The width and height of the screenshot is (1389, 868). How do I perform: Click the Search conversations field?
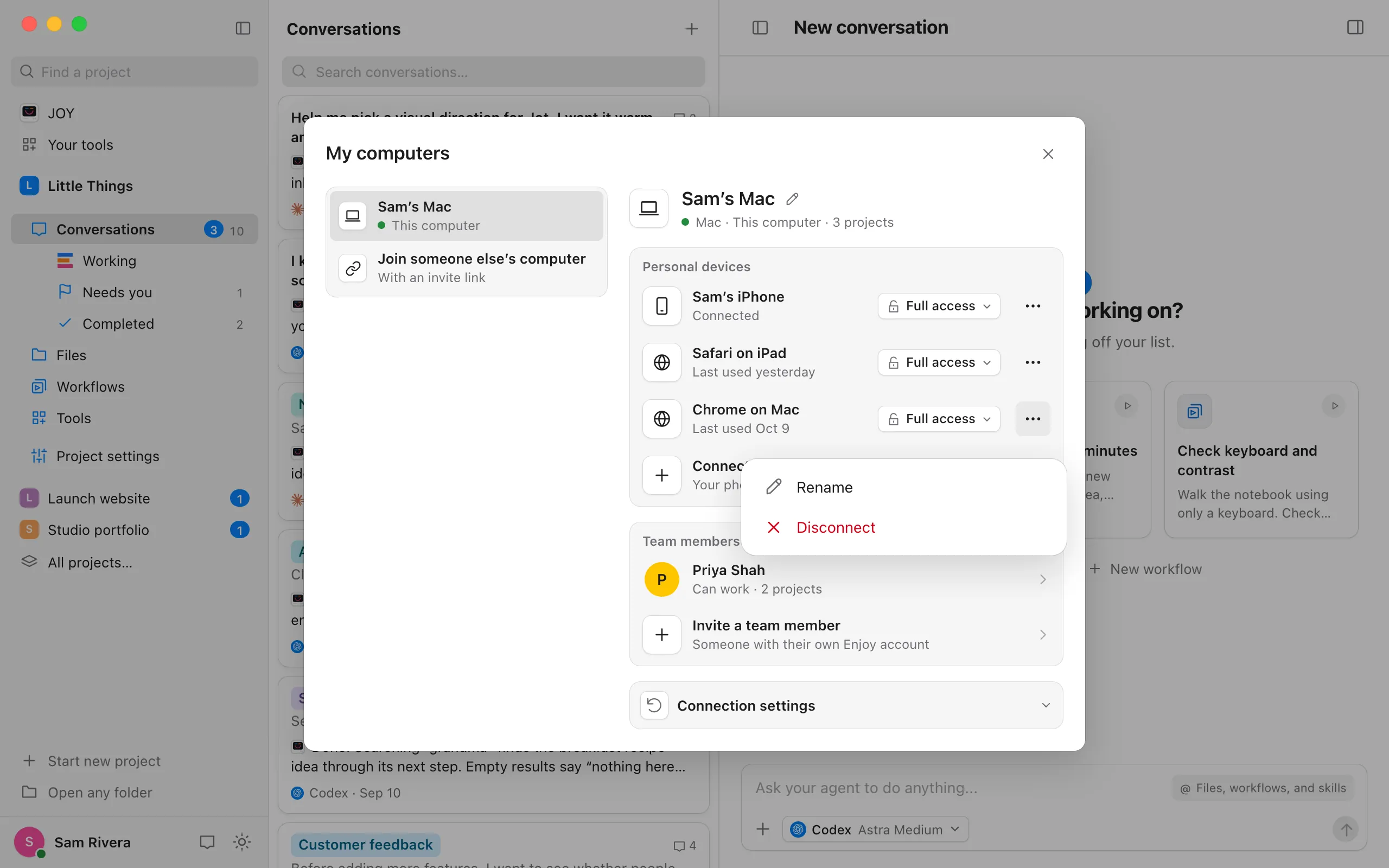pos(493,72)
